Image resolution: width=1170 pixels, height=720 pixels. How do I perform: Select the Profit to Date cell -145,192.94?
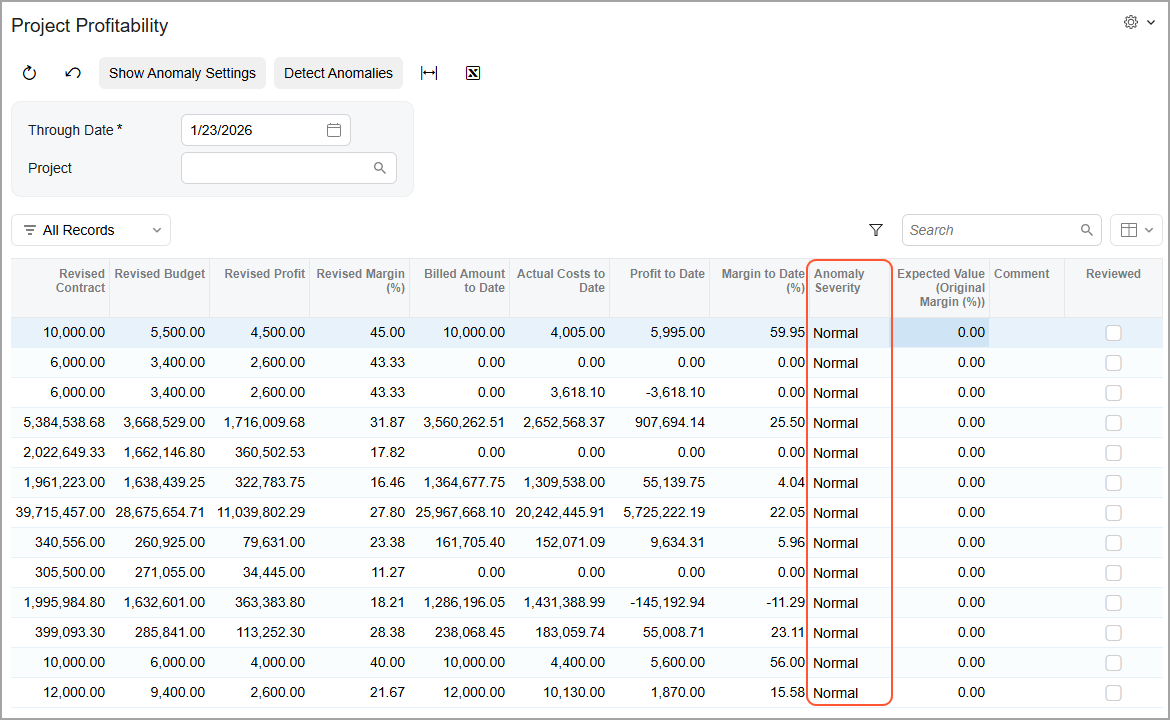pos(660,602)
